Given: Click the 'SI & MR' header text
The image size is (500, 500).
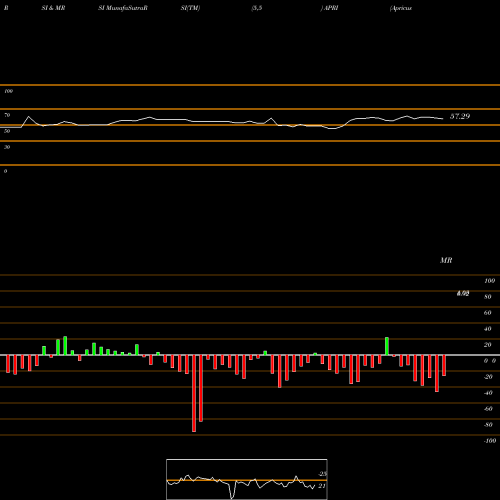Looking at the screenshot, I should click(x=53, y=8).
